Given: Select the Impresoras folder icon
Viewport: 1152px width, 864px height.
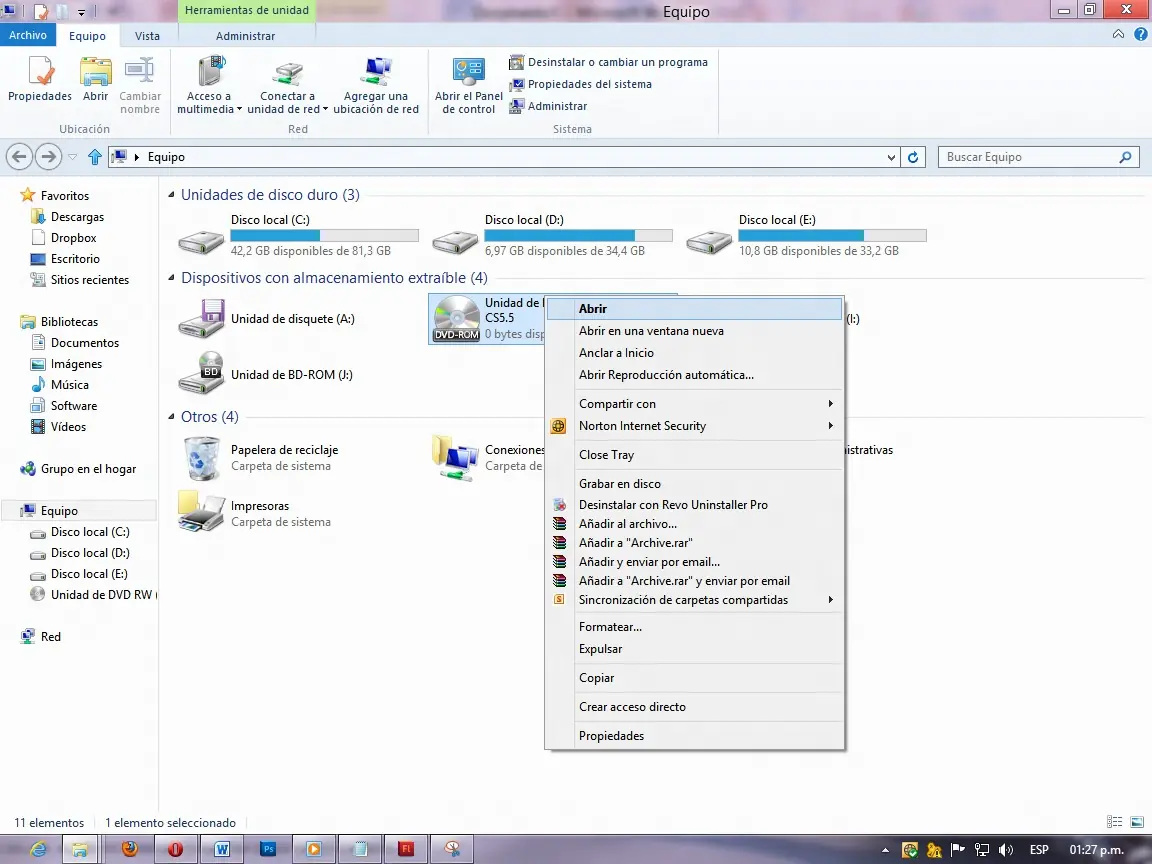Looking at the screenshot, I should point(200,511).
